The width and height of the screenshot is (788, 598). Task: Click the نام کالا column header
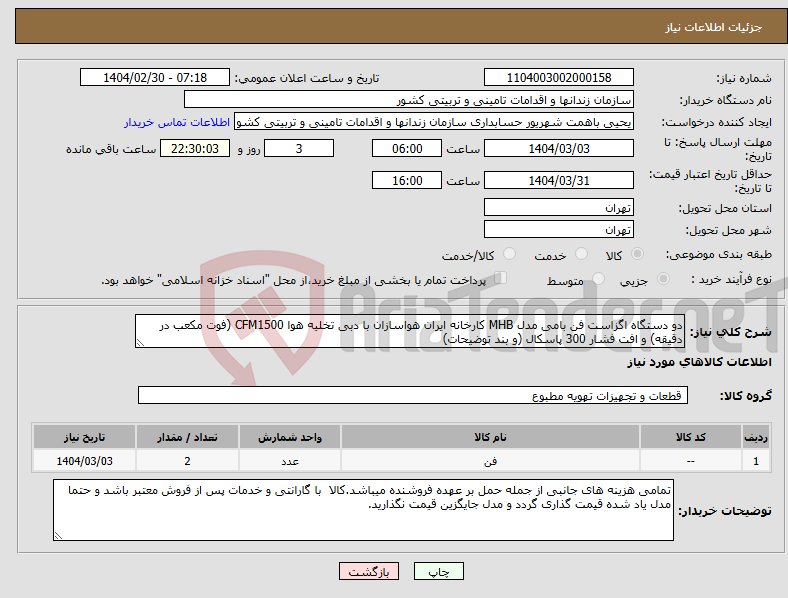pyautogui.click(x=490, y=437)
